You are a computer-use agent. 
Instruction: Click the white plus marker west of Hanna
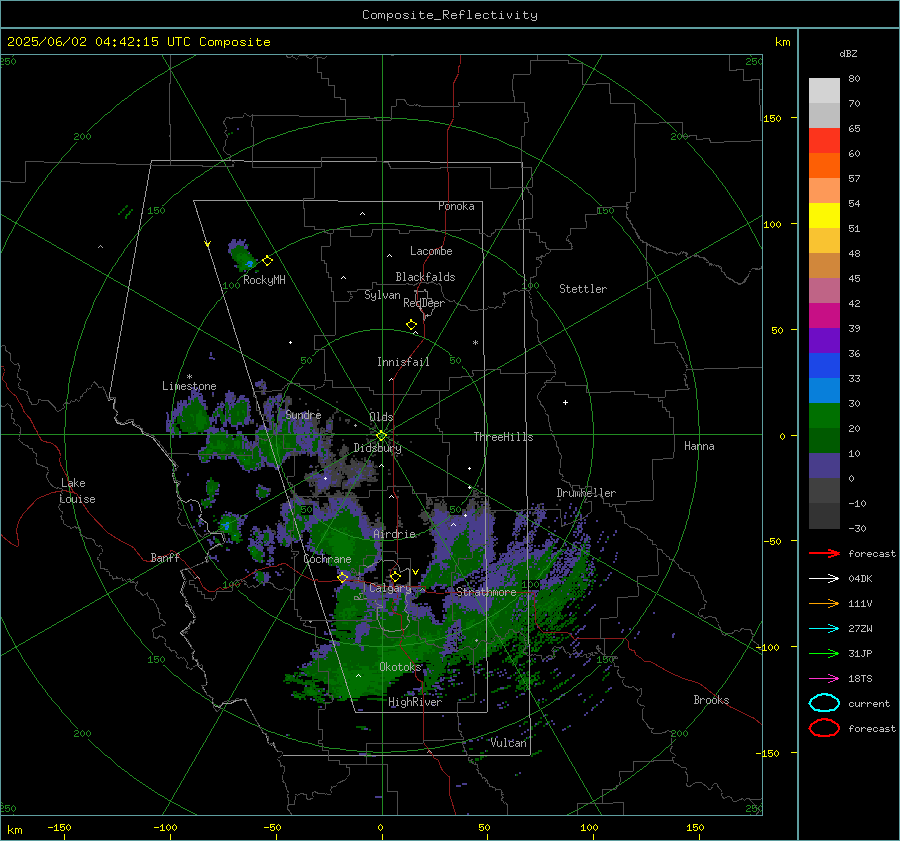coord(565,402)
